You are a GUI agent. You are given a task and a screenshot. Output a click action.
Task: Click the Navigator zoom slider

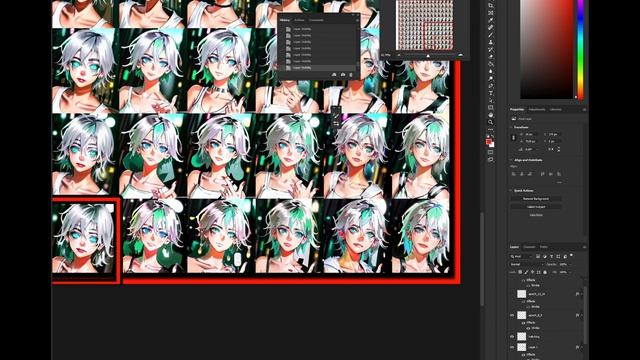coord(428,55)
